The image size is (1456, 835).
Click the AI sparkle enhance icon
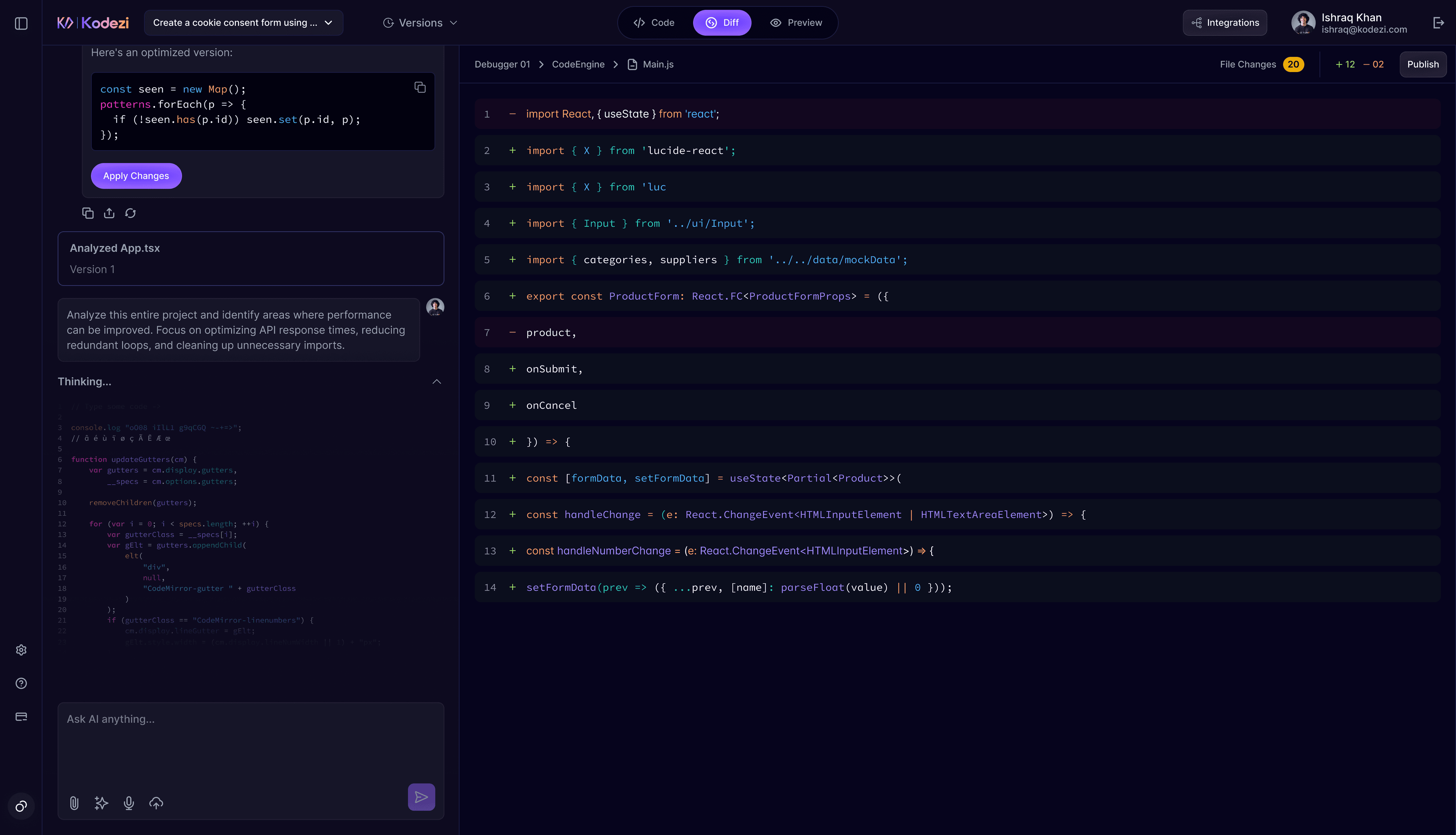[x=101, y=803]
